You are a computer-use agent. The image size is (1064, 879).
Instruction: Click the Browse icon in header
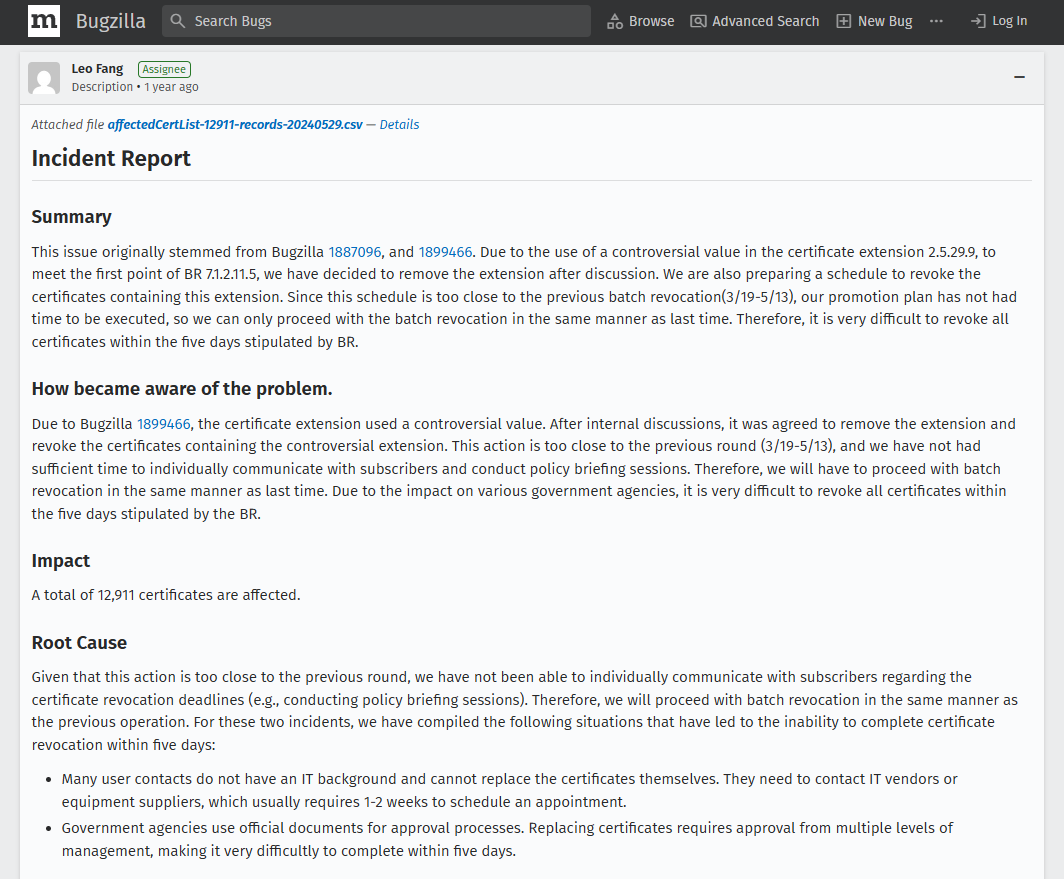[x=615, y=21]
